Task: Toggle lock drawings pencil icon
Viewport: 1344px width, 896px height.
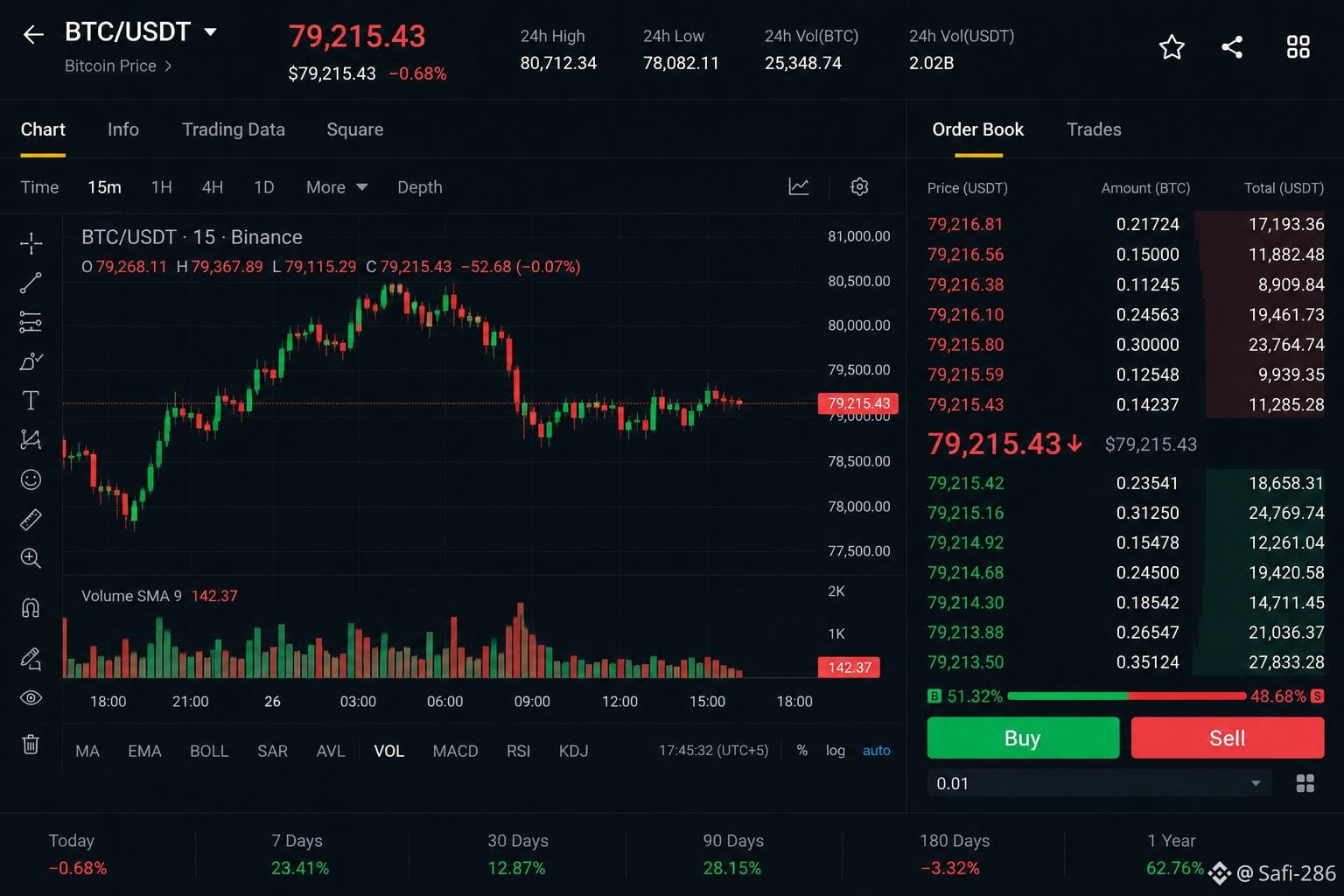Action: pyautogui.click(x=31, y=658)
